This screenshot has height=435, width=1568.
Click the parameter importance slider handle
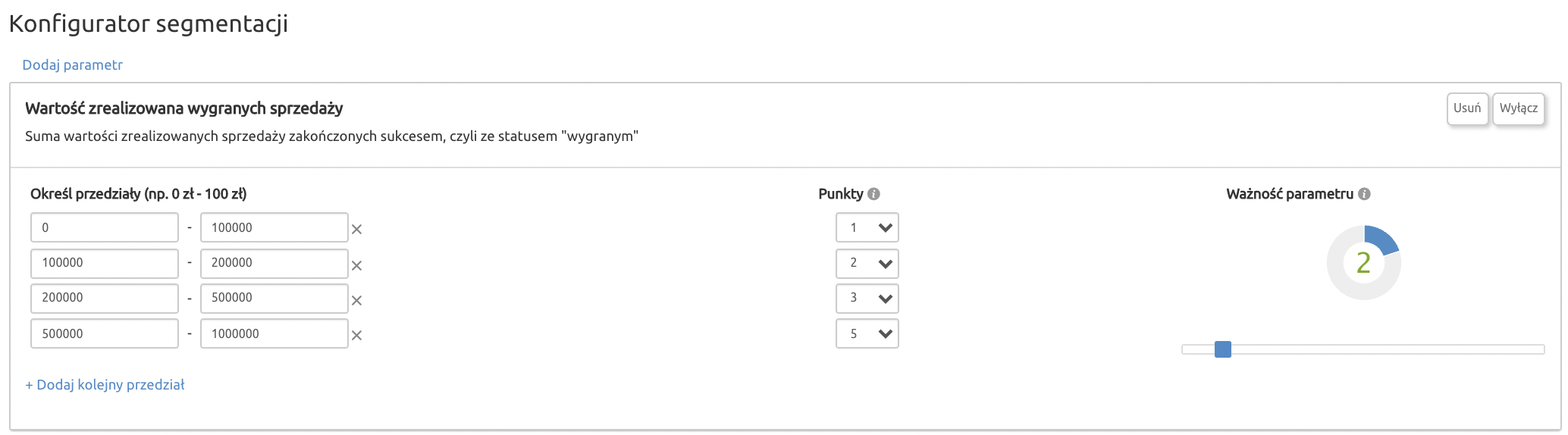tap(1222, 349)
